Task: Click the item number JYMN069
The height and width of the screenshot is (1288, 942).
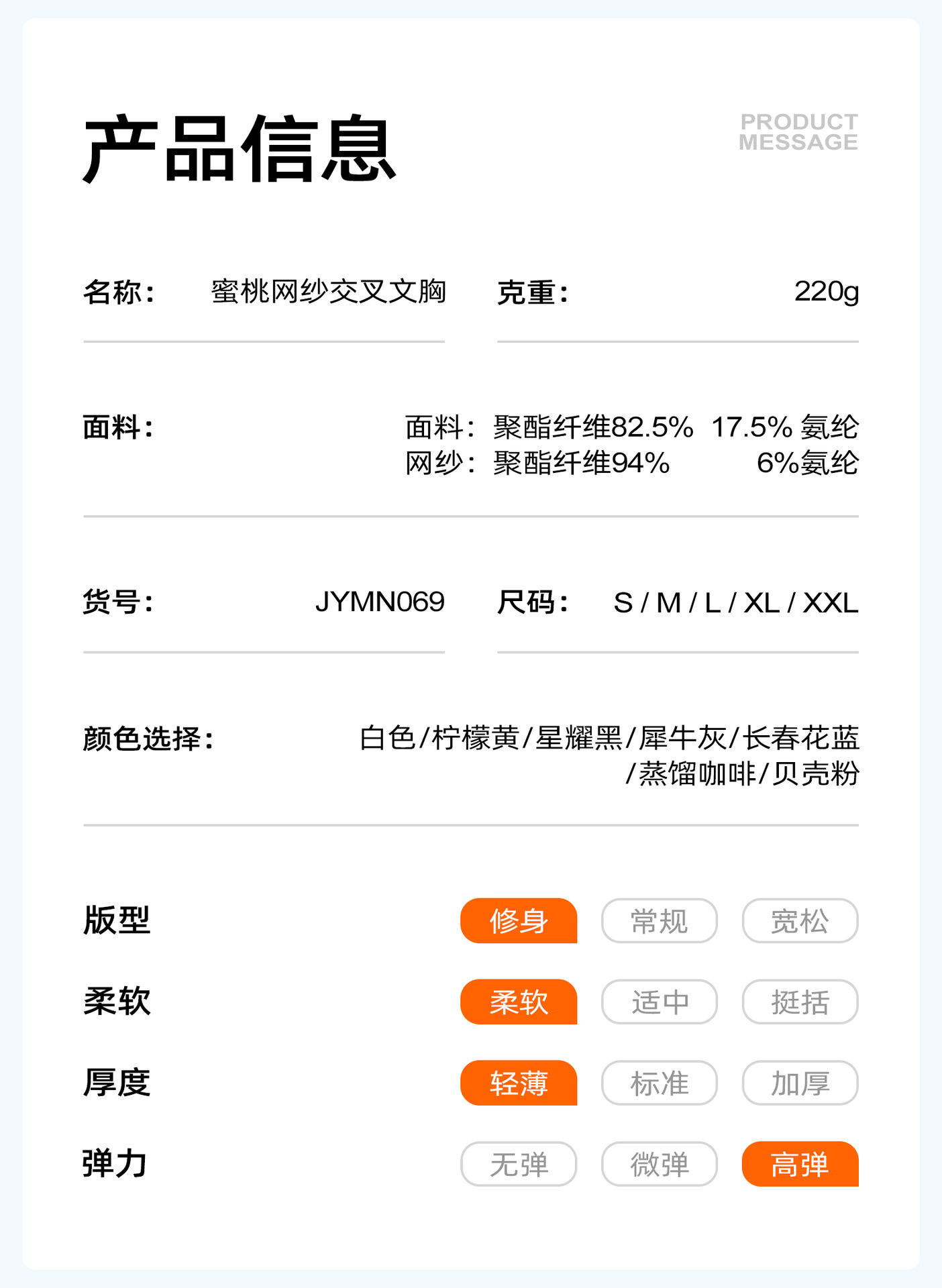Action: (x=380, y=602)
